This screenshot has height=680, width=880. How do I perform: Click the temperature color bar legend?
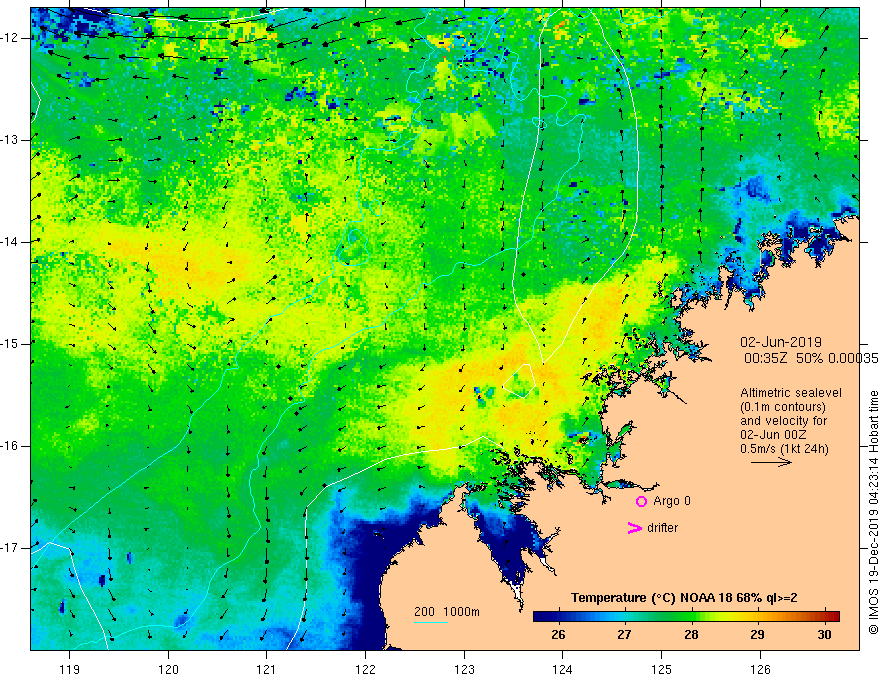click(x=686, y=616)
